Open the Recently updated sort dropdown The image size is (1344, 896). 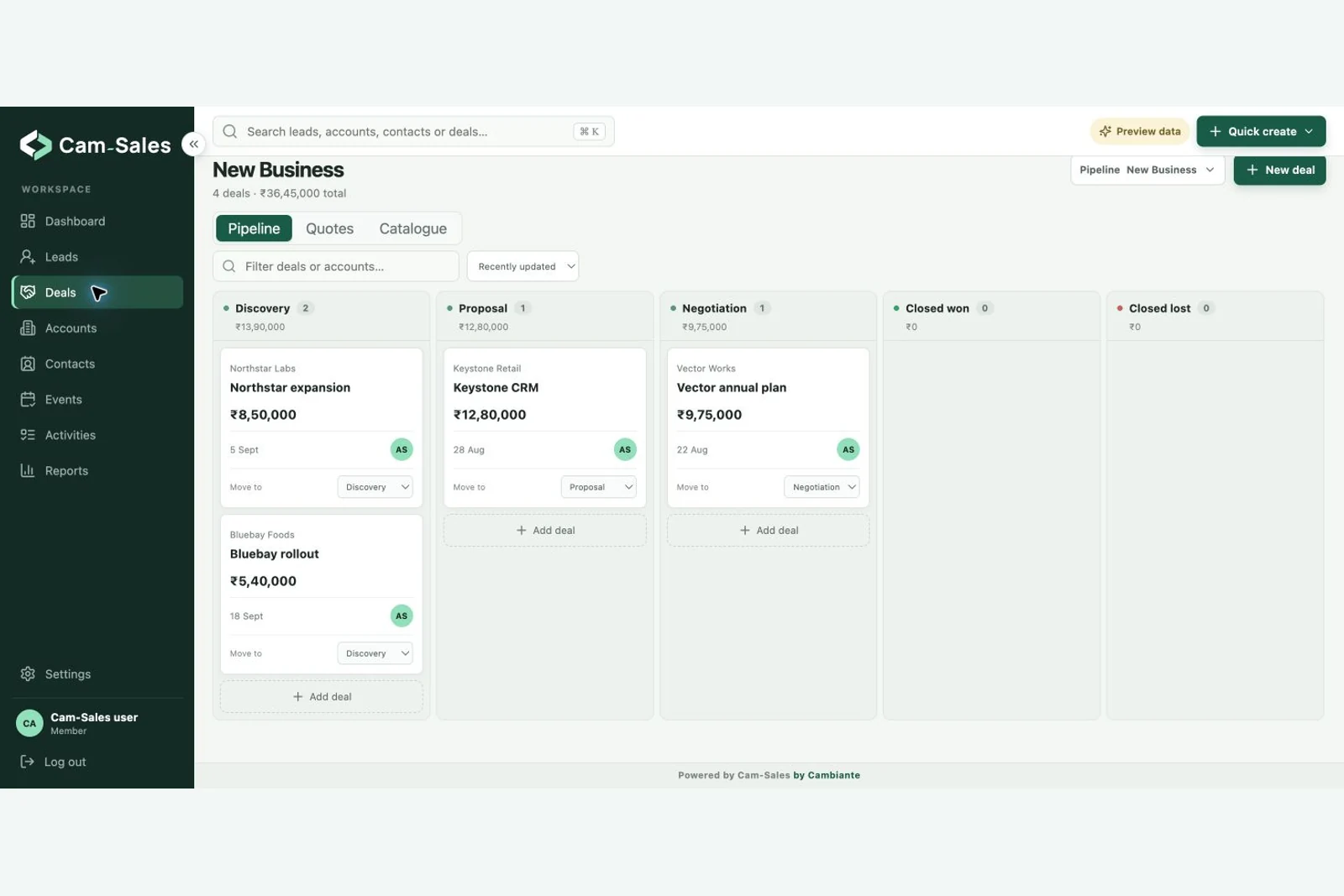pos(522,266)
